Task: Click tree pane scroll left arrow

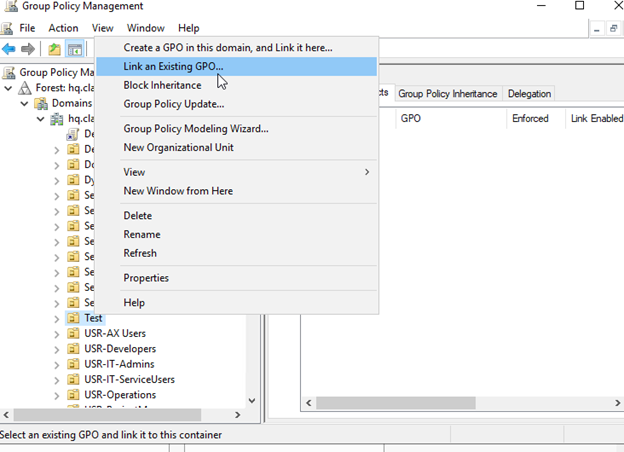Action: coord(6,415)
